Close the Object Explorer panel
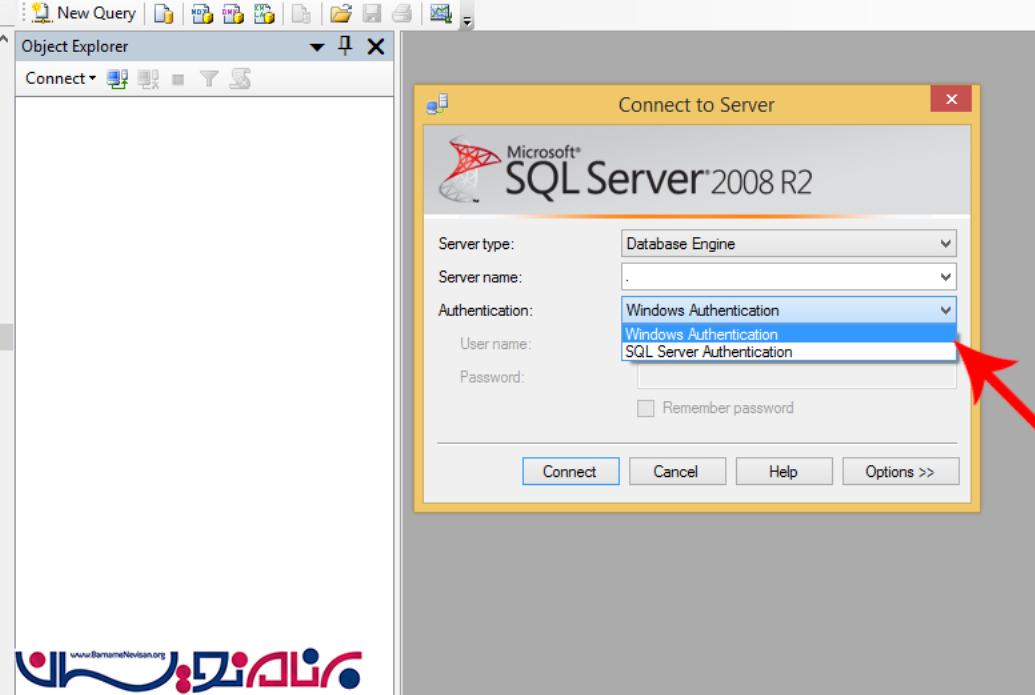The width and height of the screenshot is (1035, 695). click(375, 46)
